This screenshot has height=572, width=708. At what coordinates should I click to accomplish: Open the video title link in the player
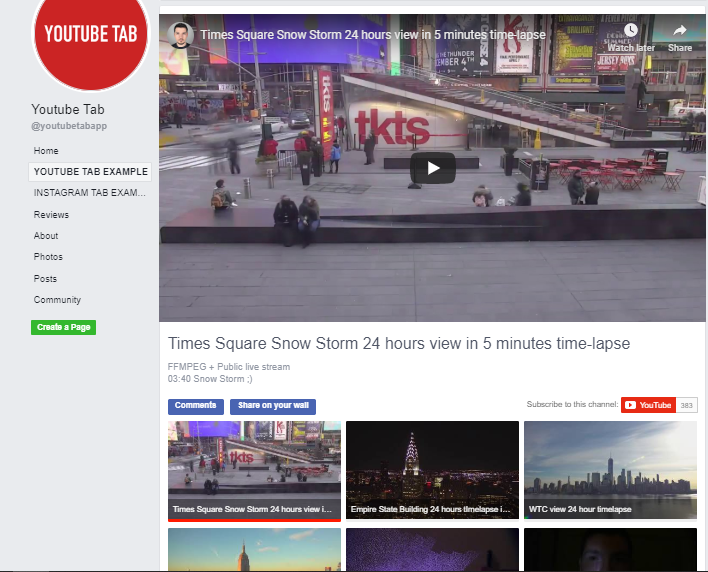373,35
